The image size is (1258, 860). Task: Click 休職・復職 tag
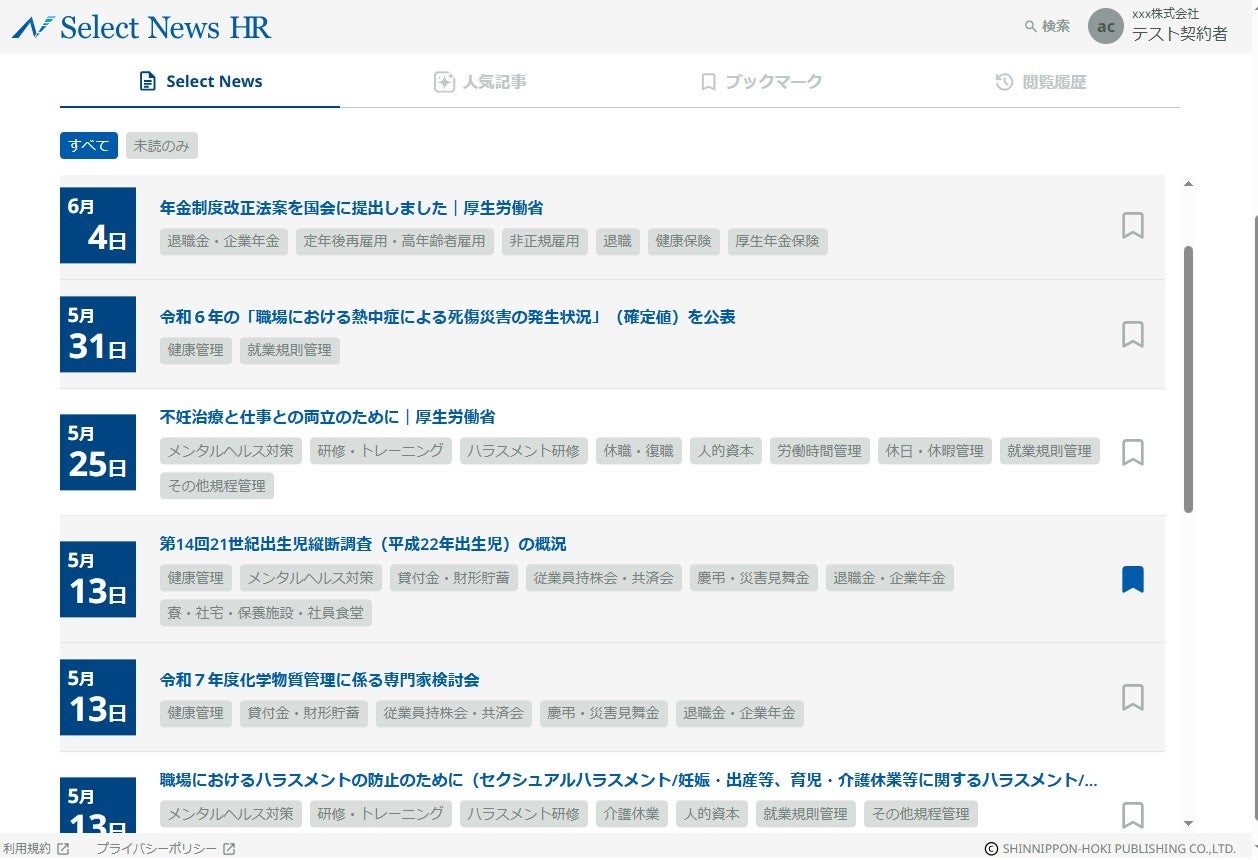click(x=639, y=451)
